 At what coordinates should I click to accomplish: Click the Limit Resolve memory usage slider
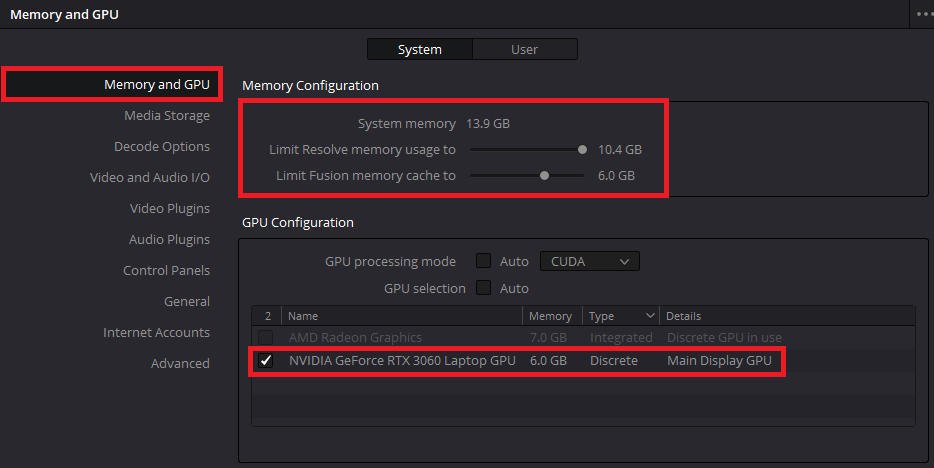582,150
